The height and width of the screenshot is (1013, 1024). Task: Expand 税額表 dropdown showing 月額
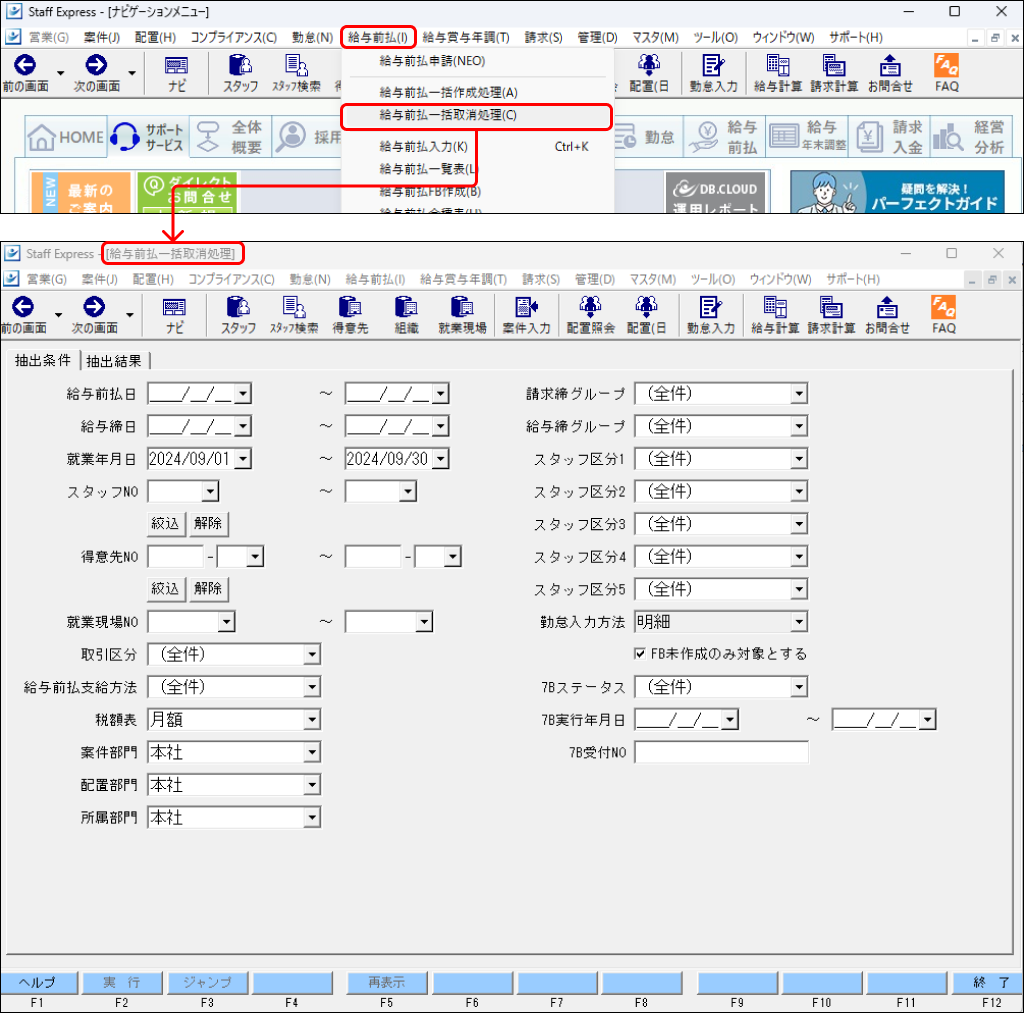(x=312, y=720)
